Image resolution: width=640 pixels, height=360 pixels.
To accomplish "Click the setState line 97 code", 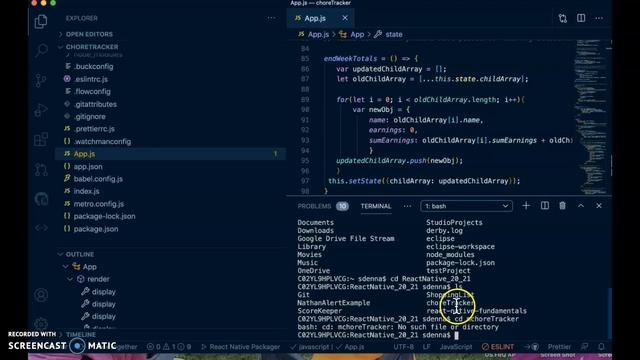I will tap(424, 181).
